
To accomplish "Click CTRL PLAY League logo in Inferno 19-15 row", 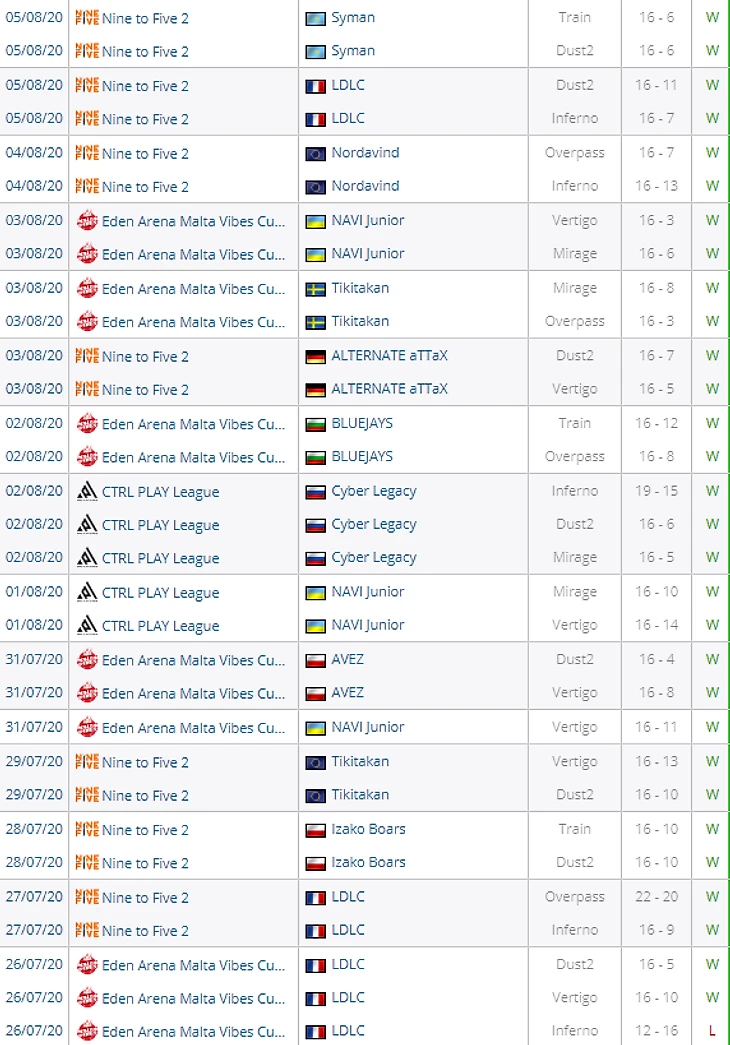I will [87, 492].
